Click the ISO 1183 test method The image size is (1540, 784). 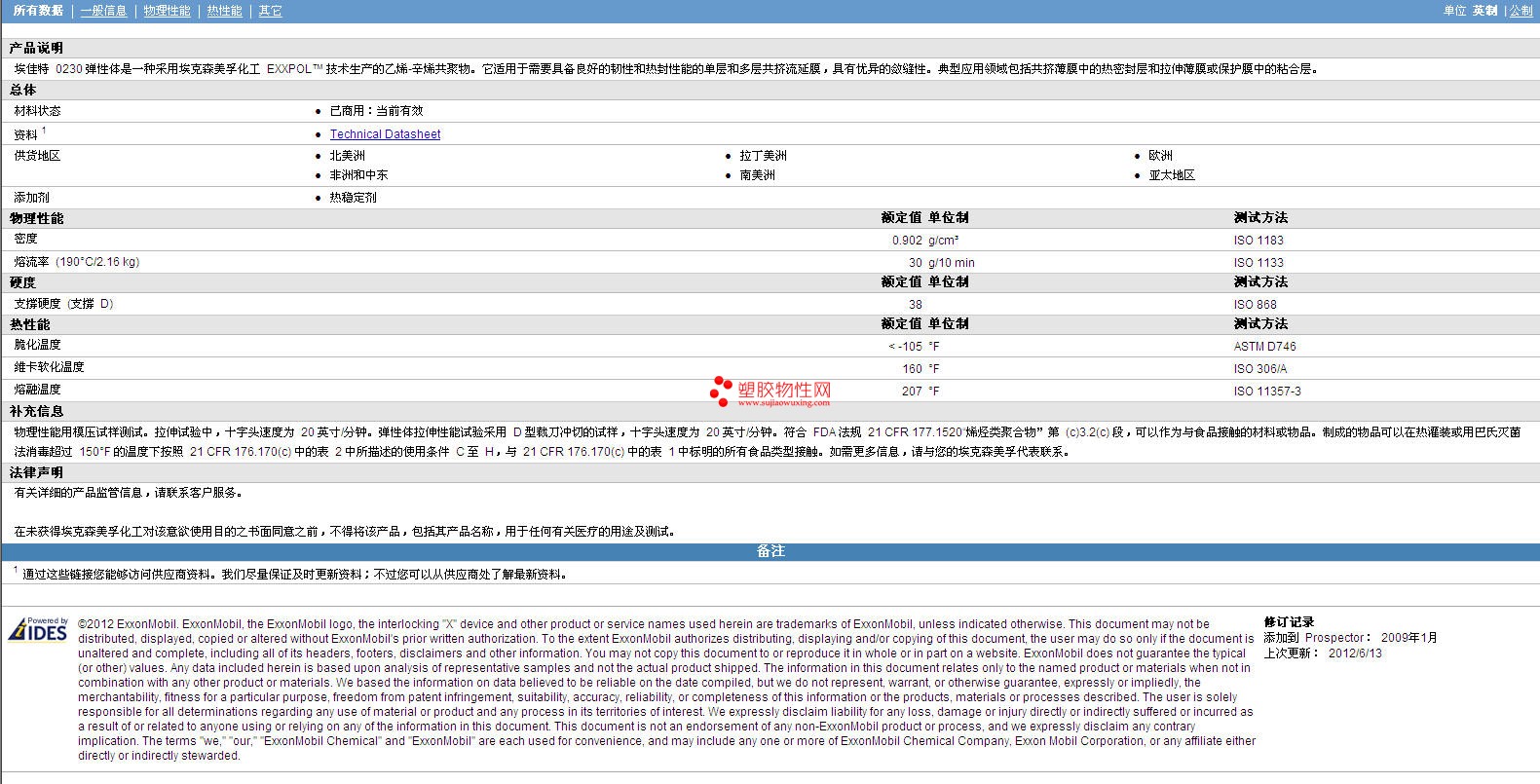(1258, 241)
